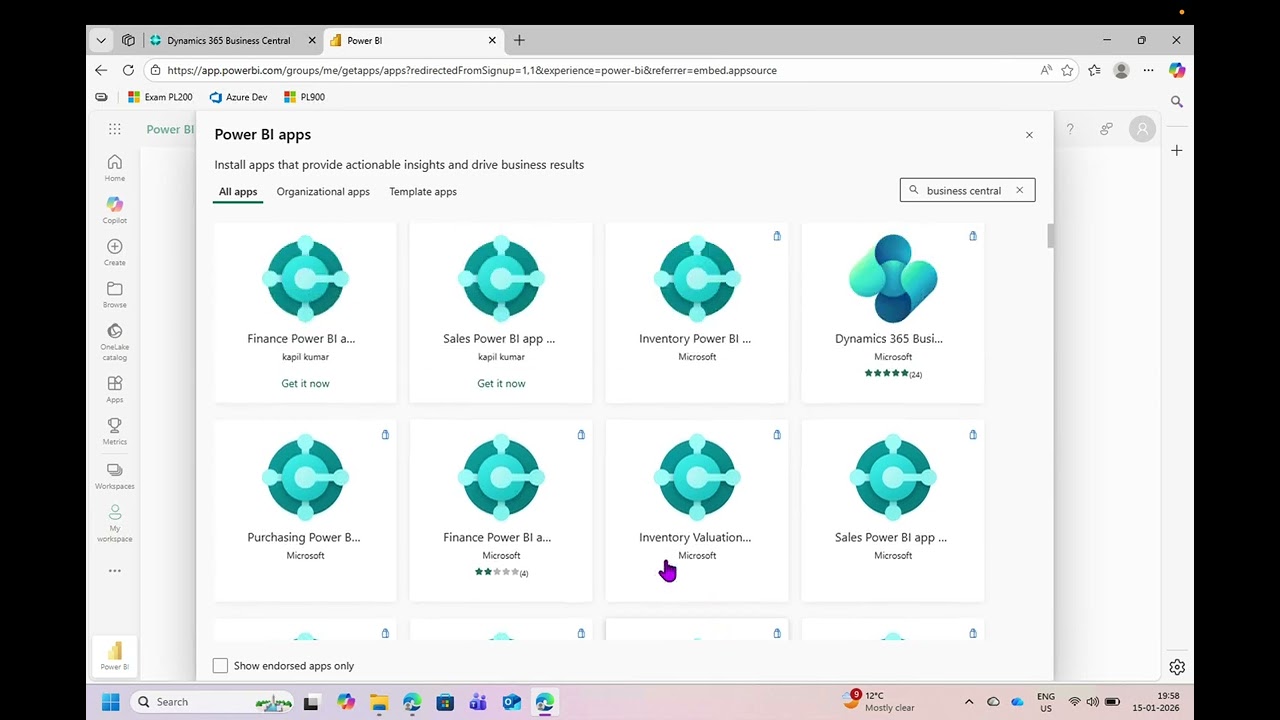
Task: Switch to All apps tab
Action: 238,191
